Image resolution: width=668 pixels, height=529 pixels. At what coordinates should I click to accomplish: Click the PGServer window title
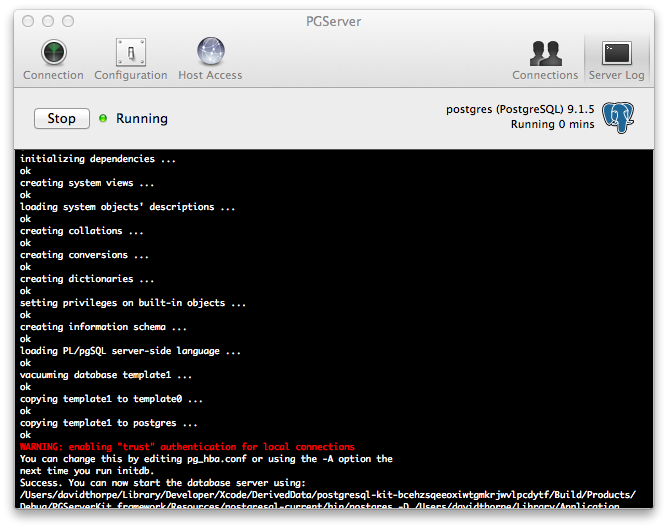coord(334,21)
